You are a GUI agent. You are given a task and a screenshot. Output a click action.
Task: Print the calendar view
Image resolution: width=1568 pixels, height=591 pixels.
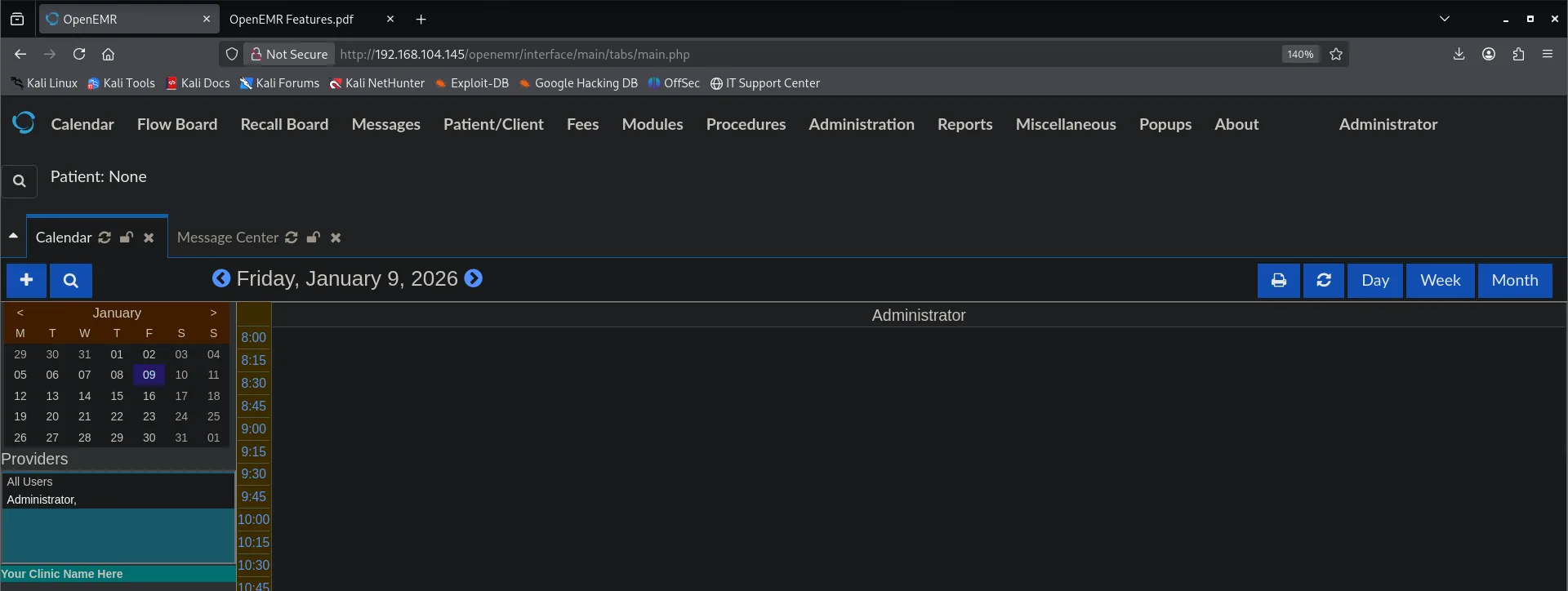[x=1279, y=280]
